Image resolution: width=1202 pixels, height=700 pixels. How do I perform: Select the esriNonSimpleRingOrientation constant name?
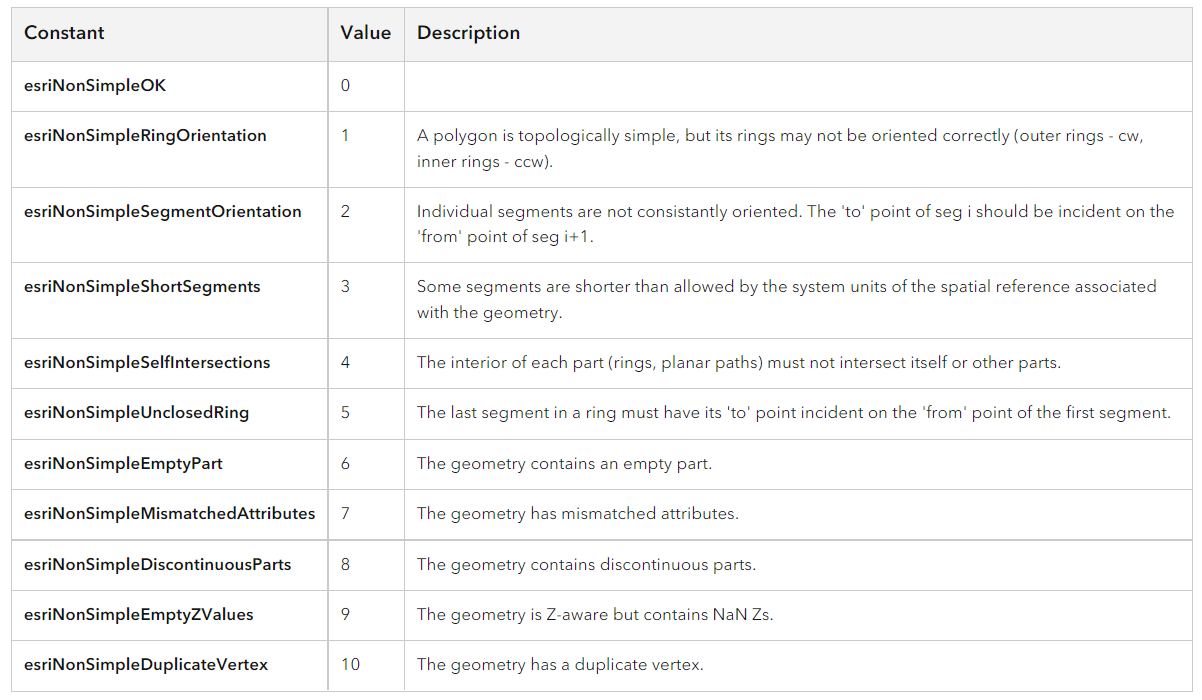coord(145,136)
